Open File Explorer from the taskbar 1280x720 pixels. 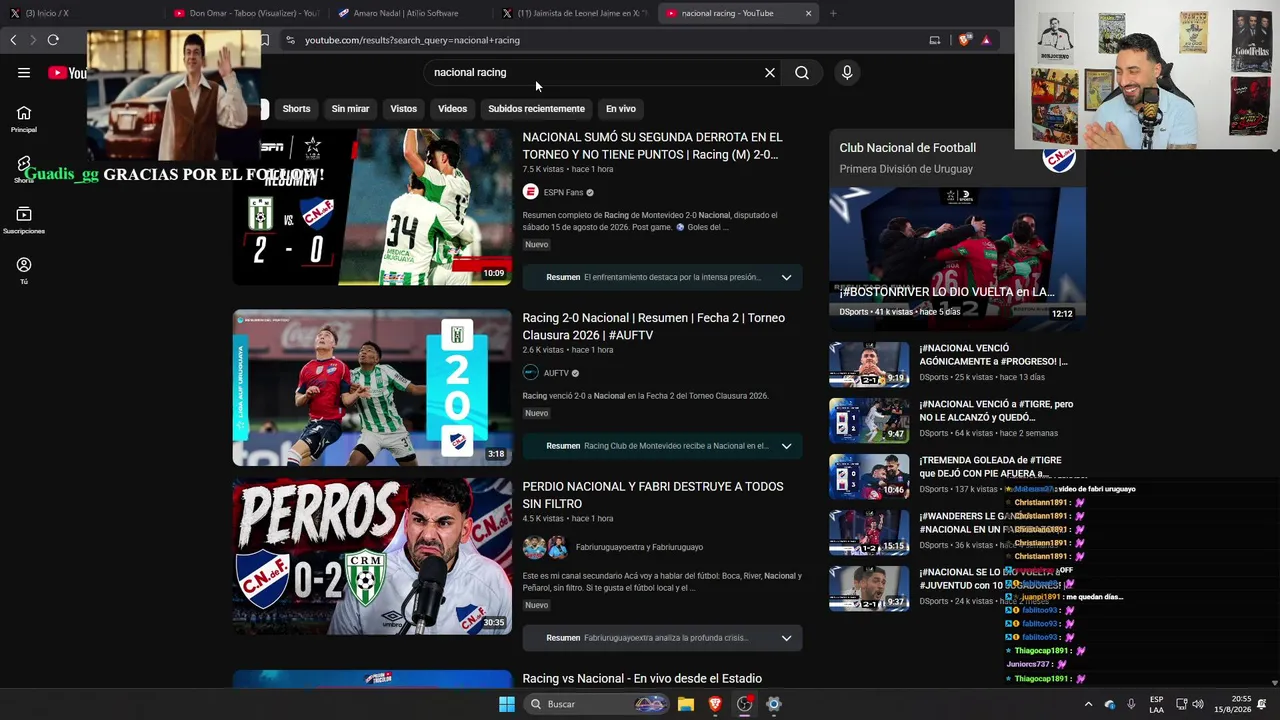click(686, 704)
